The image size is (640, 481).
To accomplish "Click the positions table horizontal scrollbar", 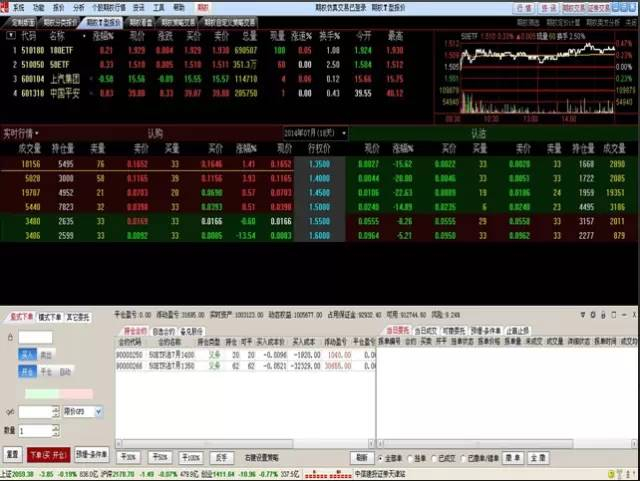I will (245, 443).
